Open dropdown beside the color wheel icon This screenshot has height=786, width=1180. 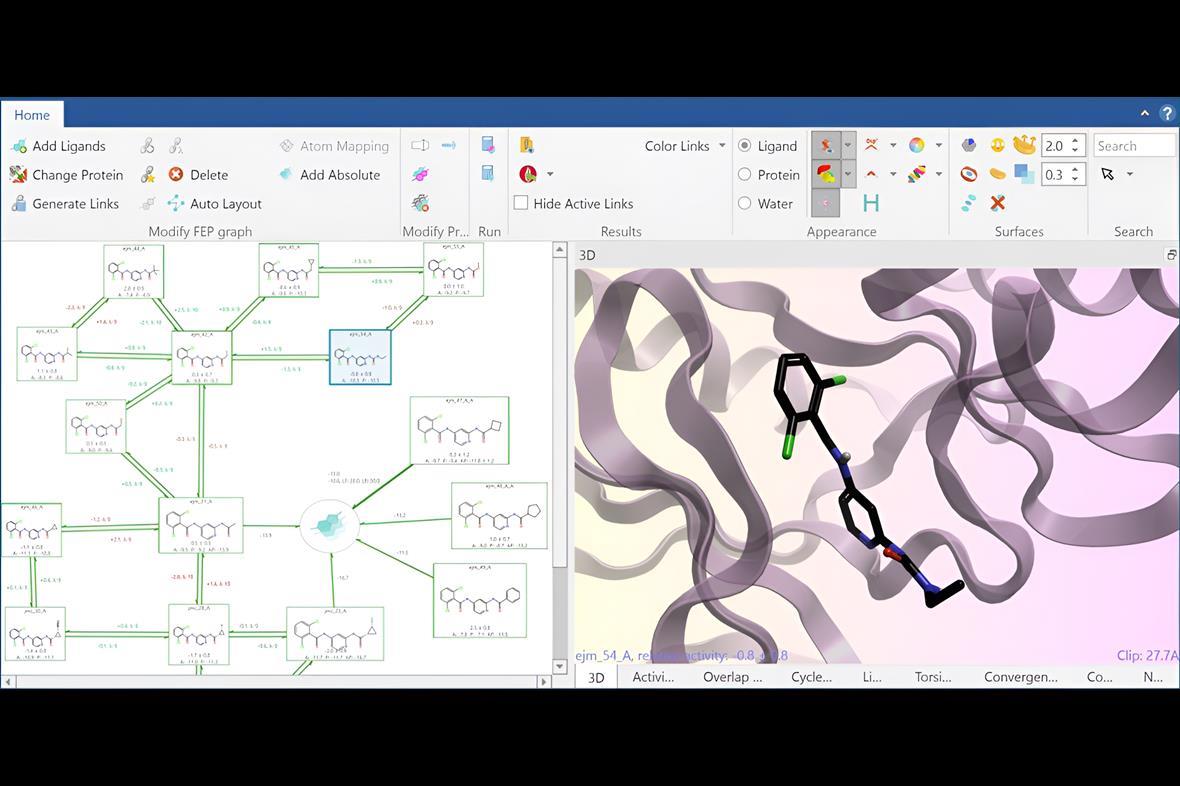click(x=938, y=145)
